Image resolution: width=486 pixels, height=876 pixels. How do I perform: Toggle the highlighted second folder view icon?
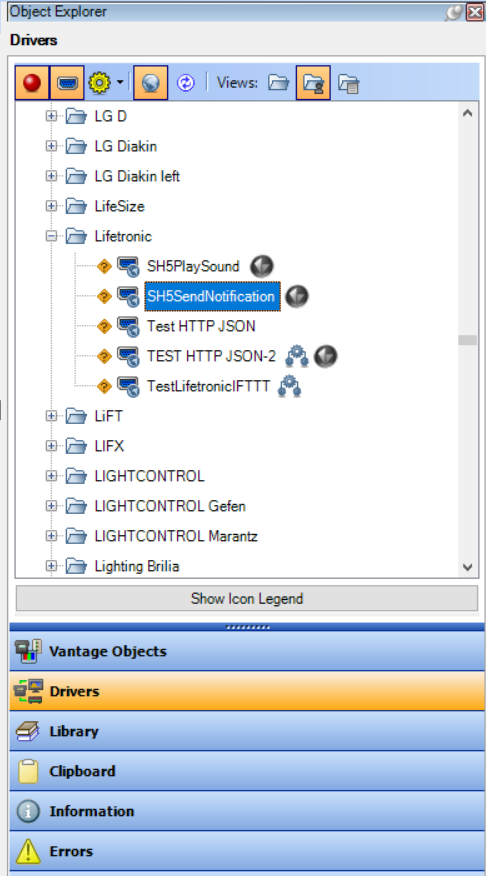pyautogui.click(x=313, y=83)
